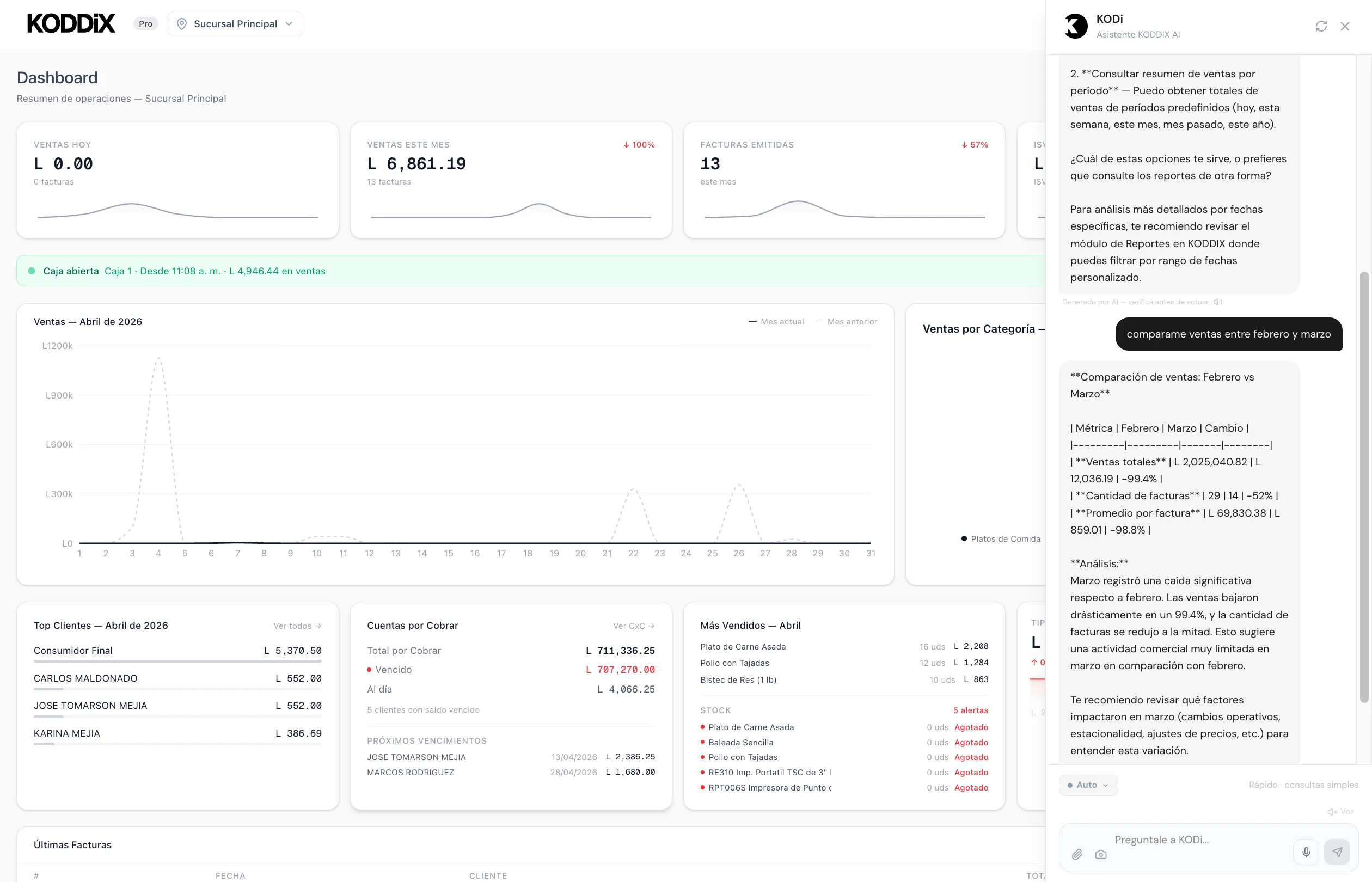Open the Ver CxC link

(x=633, y=626)
